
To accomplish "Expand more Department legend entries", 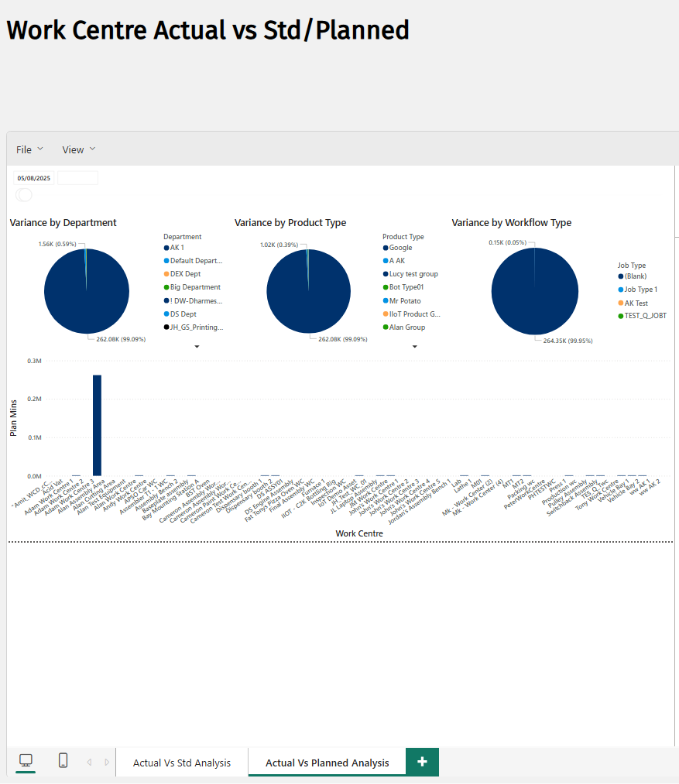I will (197, 346).
